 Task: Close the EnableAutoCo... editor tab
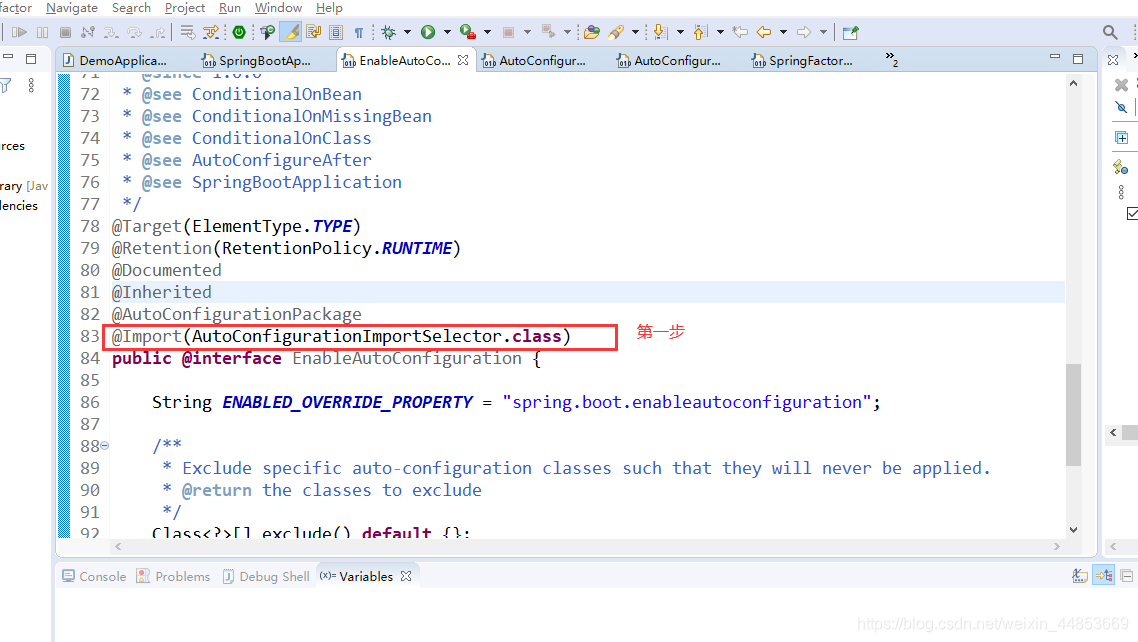pyautogui.click(x=463, y=60)
